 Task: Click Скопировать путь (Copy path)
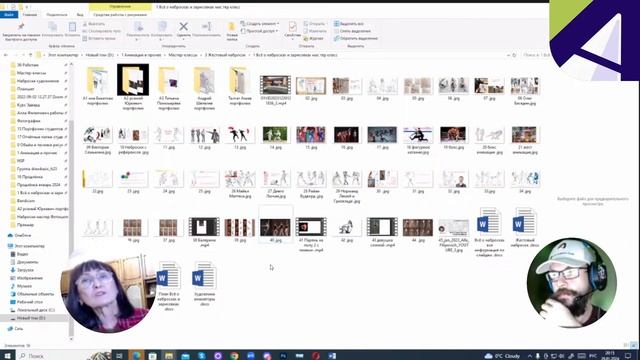click(x=102, y=31)
